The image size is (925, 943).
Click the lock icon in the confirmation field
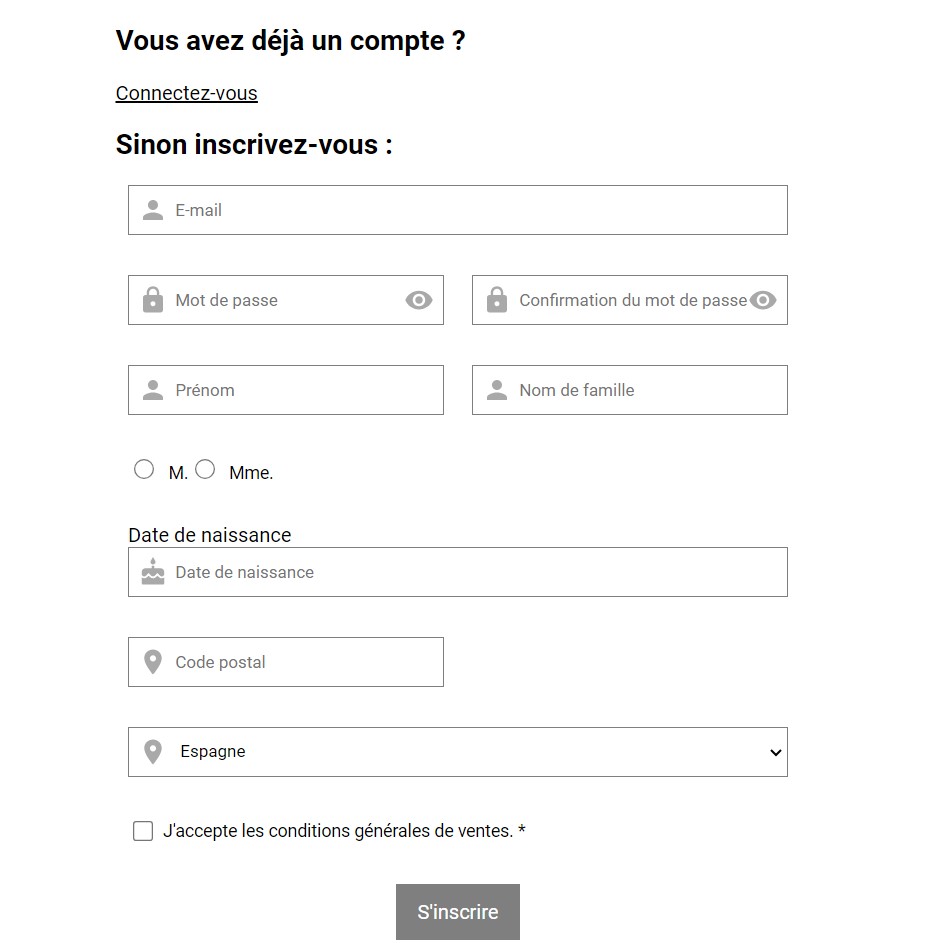point(496,300)
